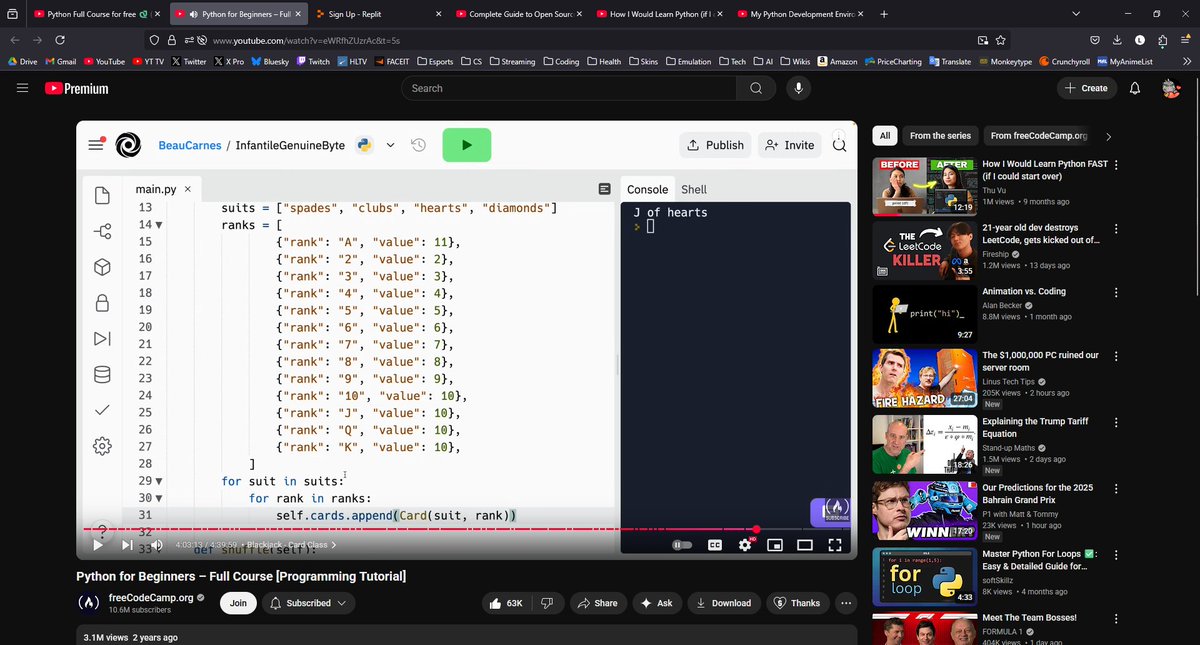Open more actions ellipsis below video
The height and width of the screenshot is (645, 1200).
(846, 603)
